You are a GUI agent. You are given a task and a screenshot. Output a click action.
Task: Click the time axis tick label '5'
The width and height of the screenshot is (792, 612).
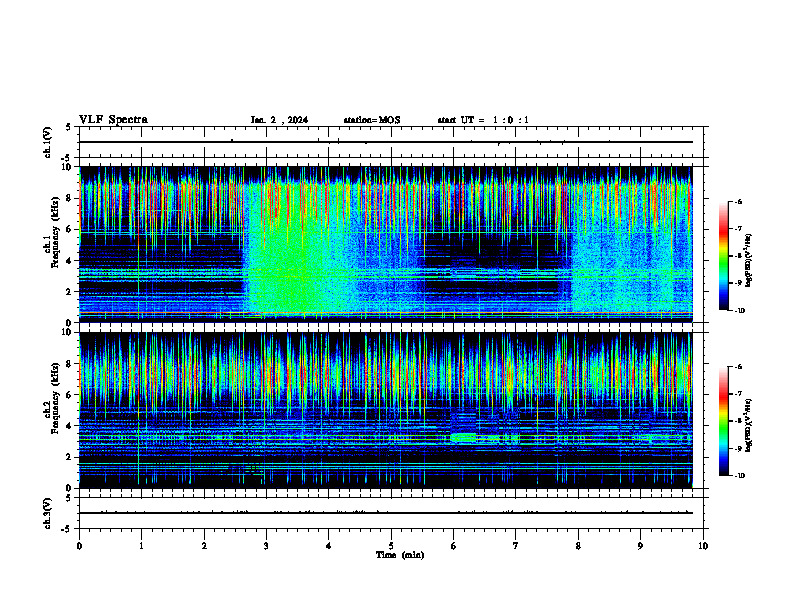tap(391, 546)
